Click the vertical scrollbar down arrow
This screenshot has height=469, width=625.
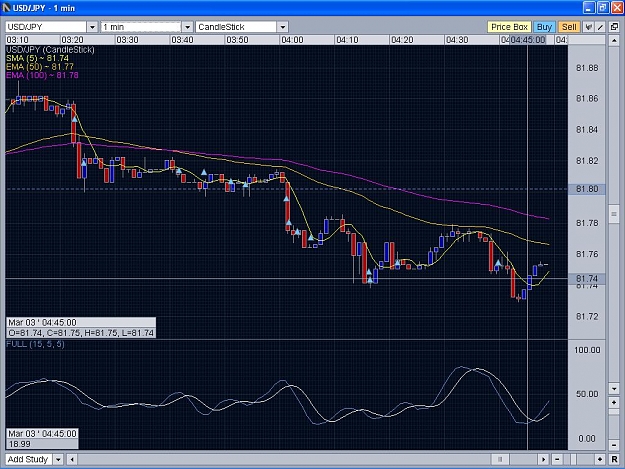(x=614, y=389)
